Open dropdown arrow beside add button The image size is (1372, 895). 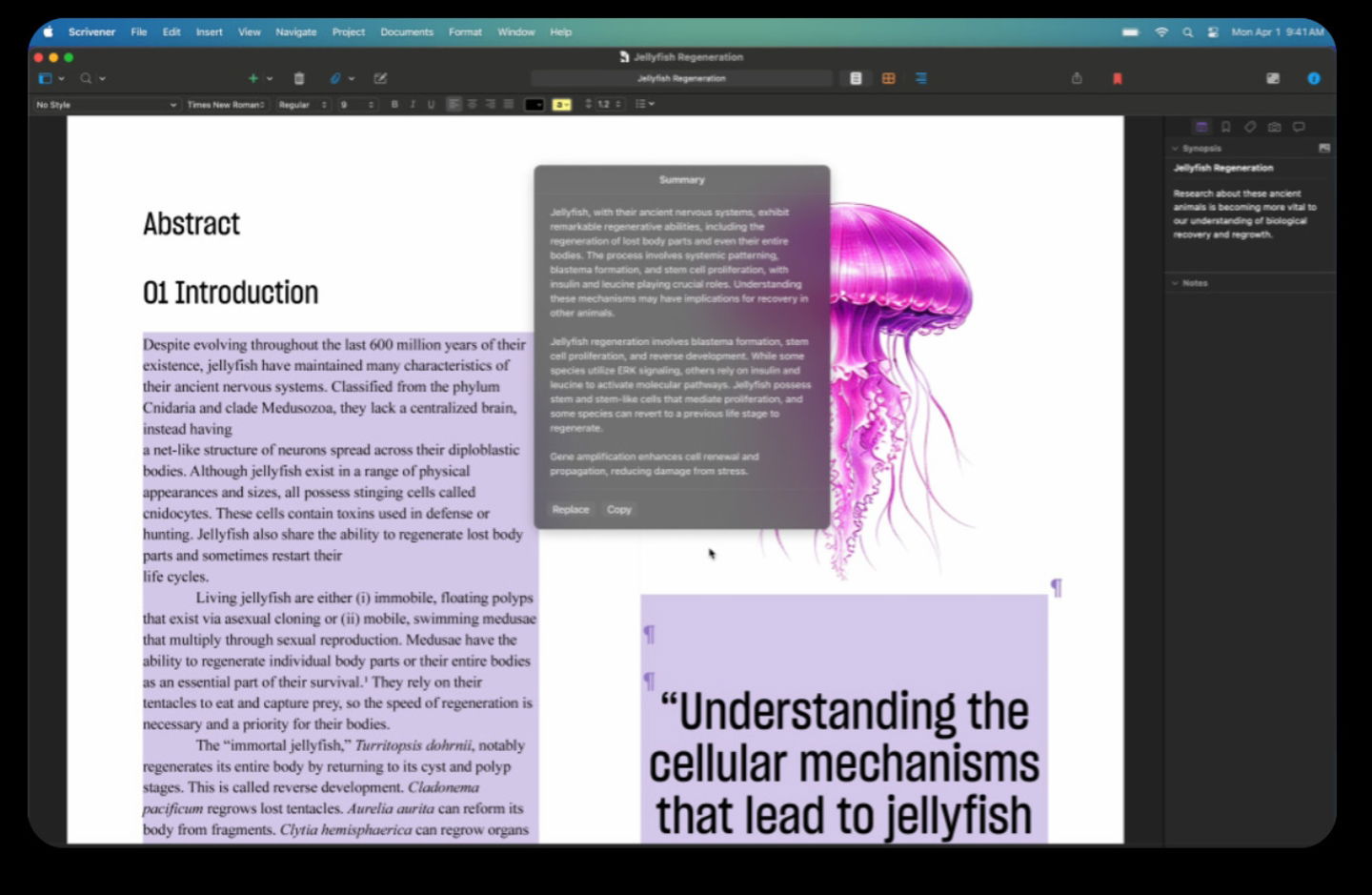pyautogui.click(x=270, y=78)
